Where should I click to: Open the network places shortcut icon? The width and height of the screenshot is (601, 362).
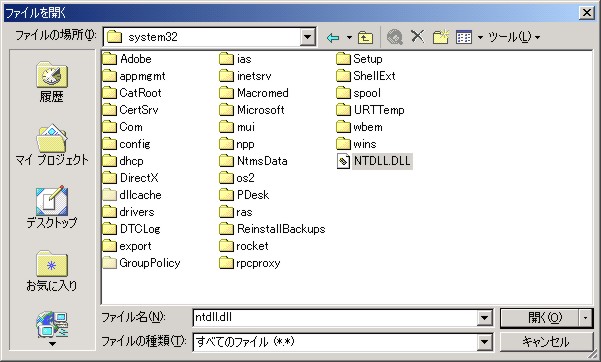point(52,324)
